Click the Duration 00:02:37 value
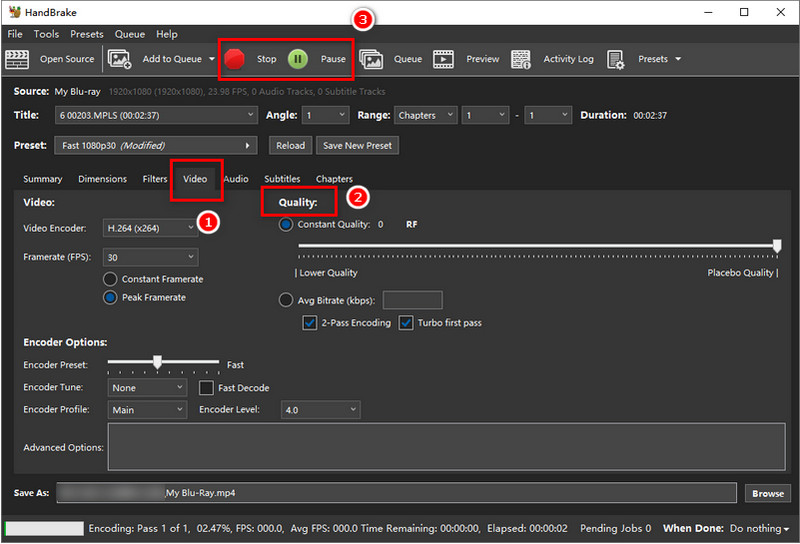 click(x=650, y=115)
